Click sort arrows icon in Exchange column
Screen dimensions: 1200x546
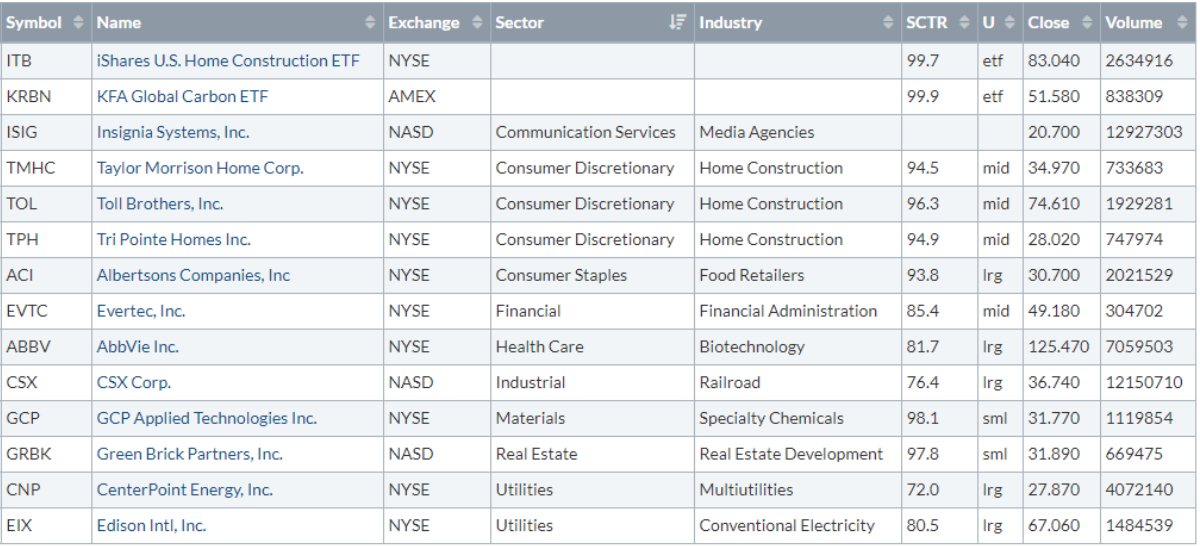477,23
